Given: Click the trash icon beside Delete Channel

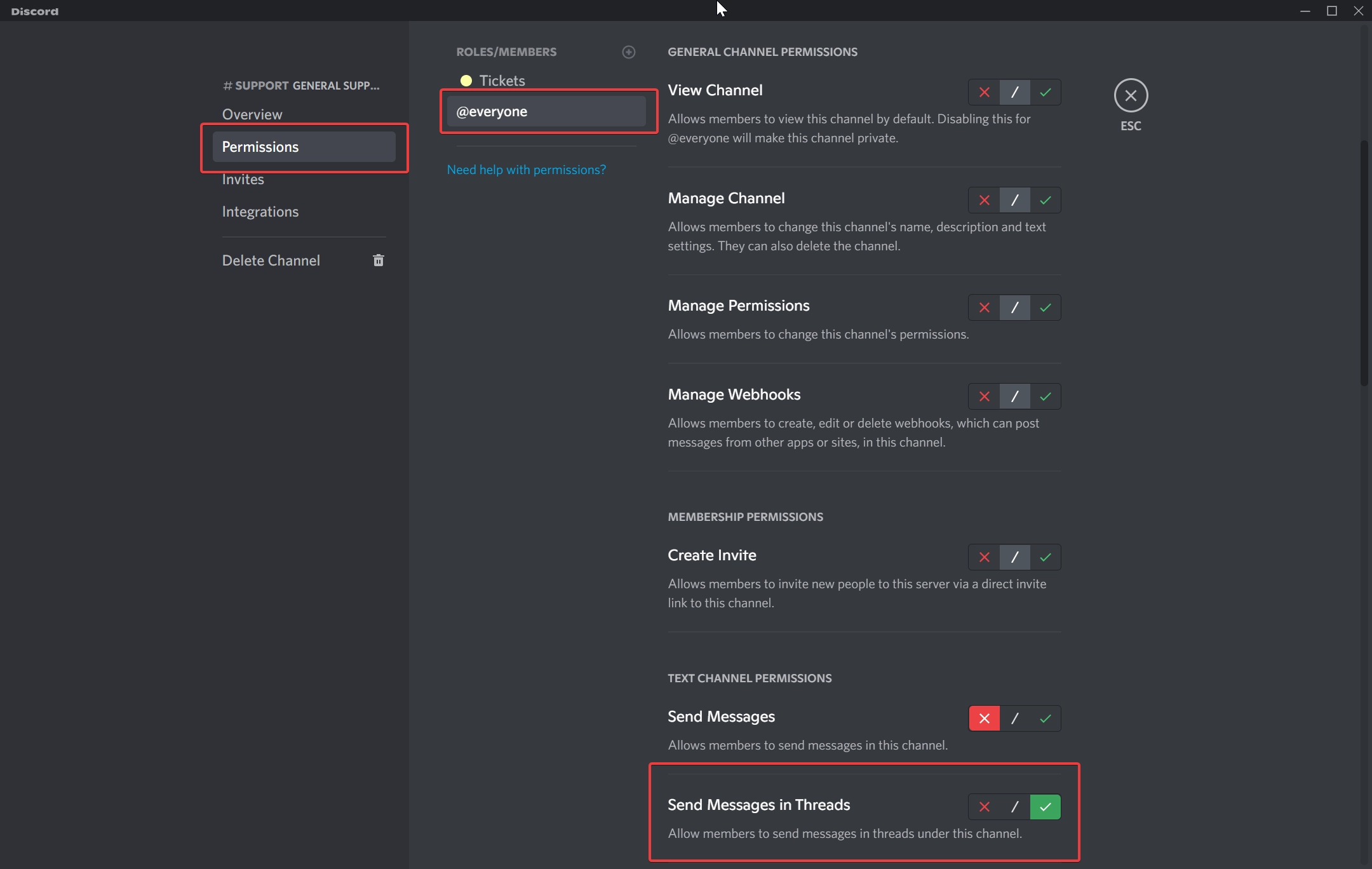Looking at the screenshot, I should point(379,260).
